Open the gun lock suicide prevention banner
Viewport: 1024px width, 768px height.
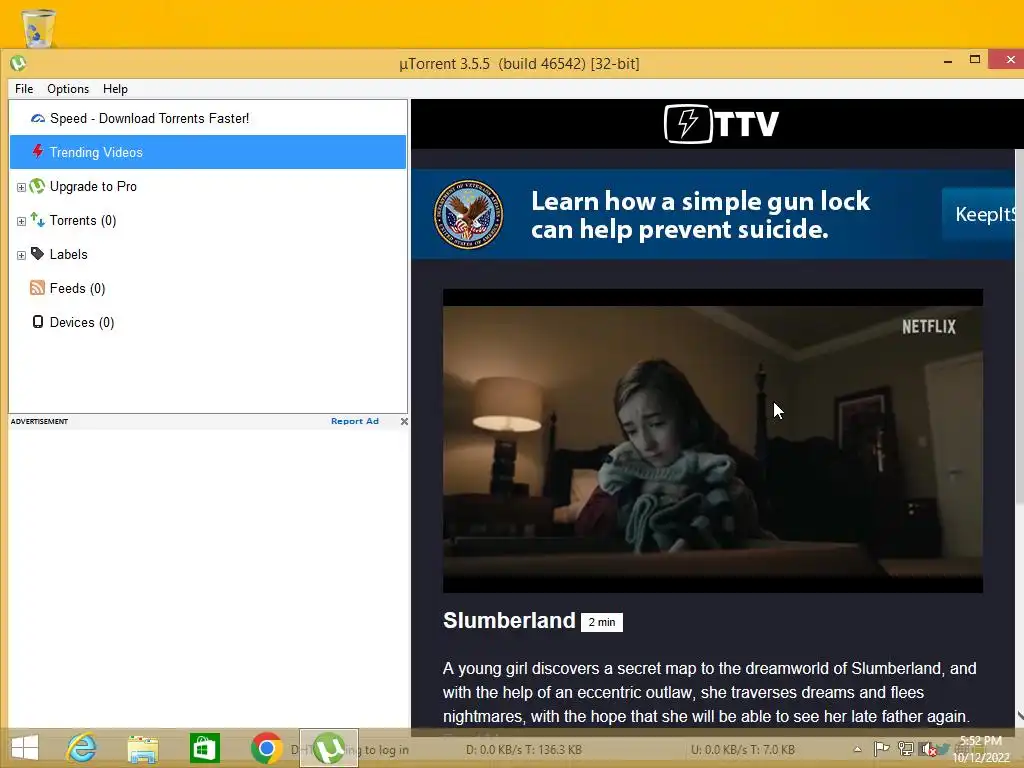click(x=712, y=214)
